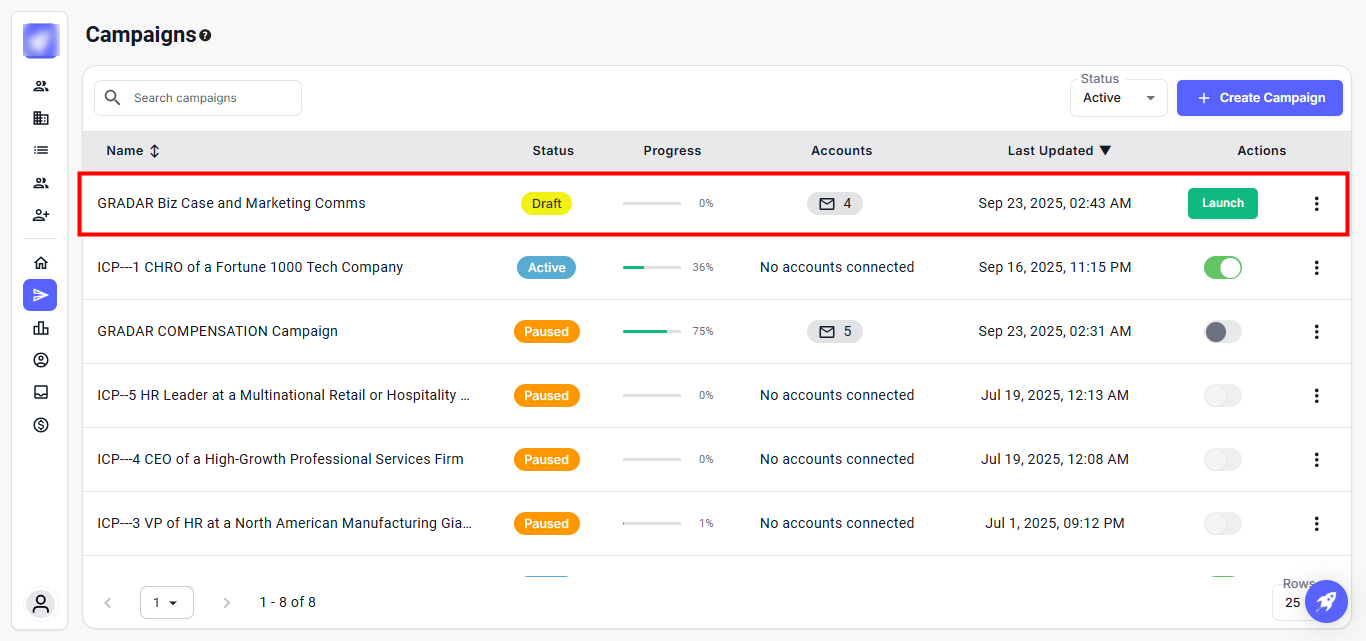Open three-dot menu for ICP---3 VP of HR

(x=1316, y=523)
